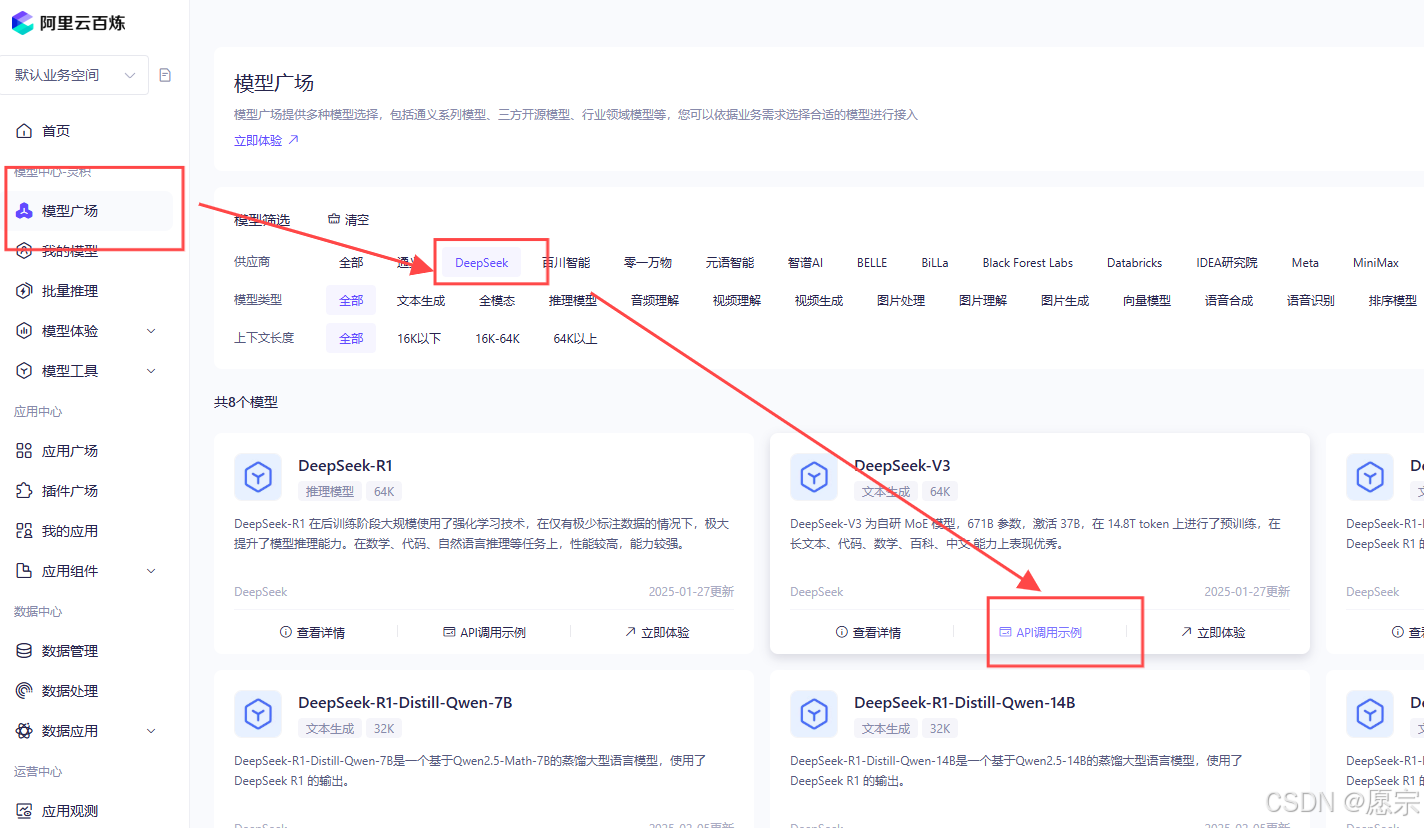The image size is (1424, 828).
Task: Click the 阿里云百炼 logo icon
Action: point(22,22)
